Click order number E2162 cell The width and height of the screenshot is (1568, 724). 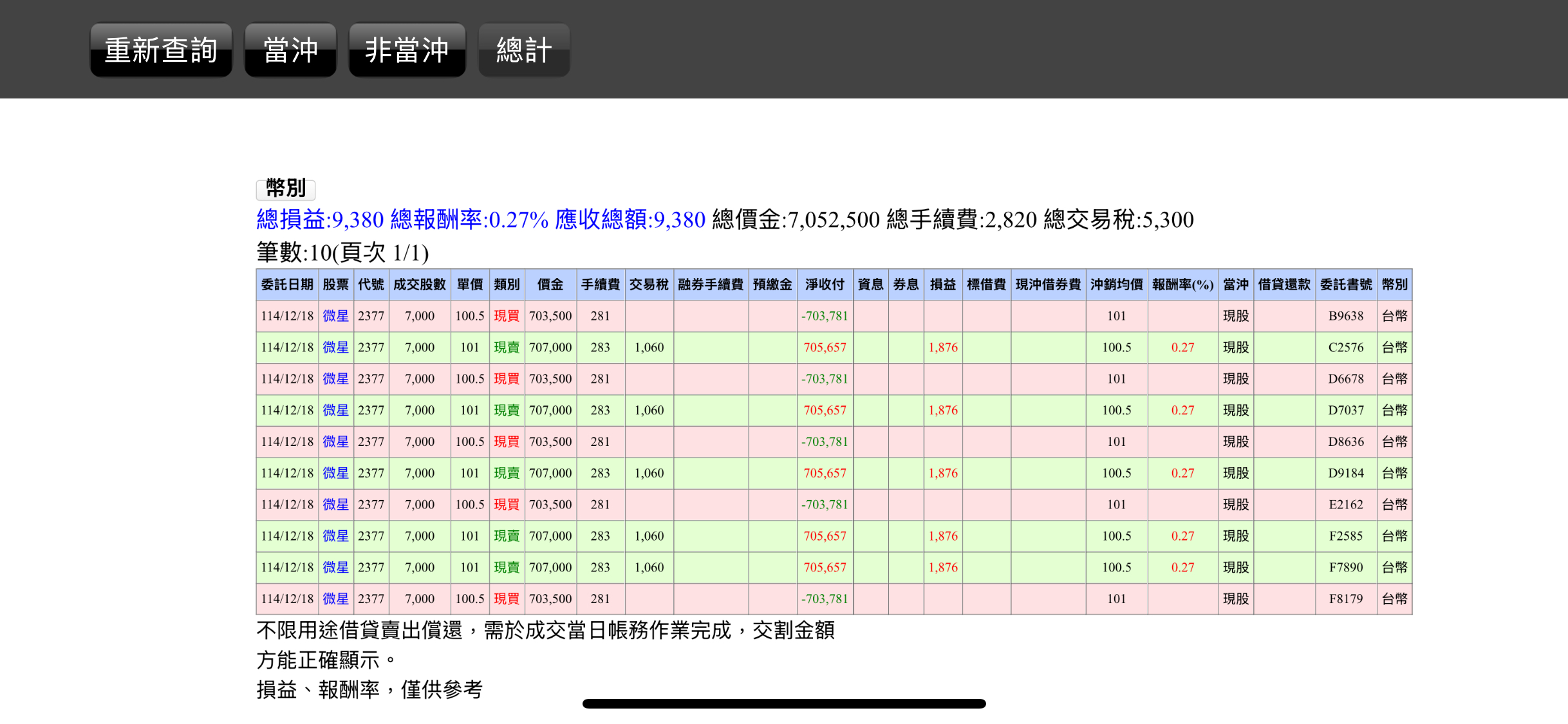(1346, 505)
